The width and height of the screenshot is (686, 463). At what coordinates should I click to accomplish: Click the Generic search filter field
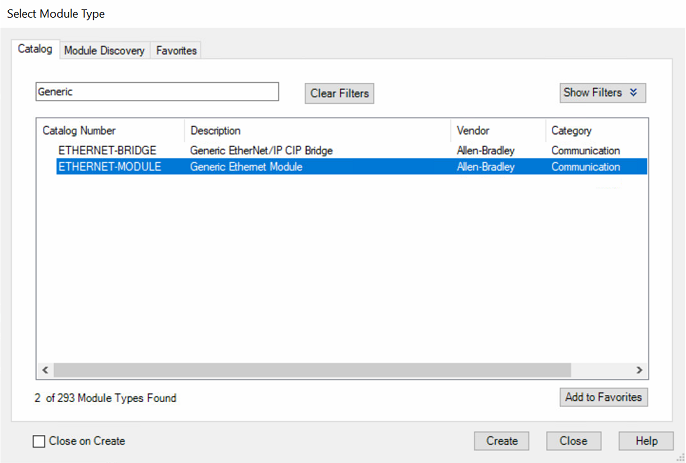point(157,92)
